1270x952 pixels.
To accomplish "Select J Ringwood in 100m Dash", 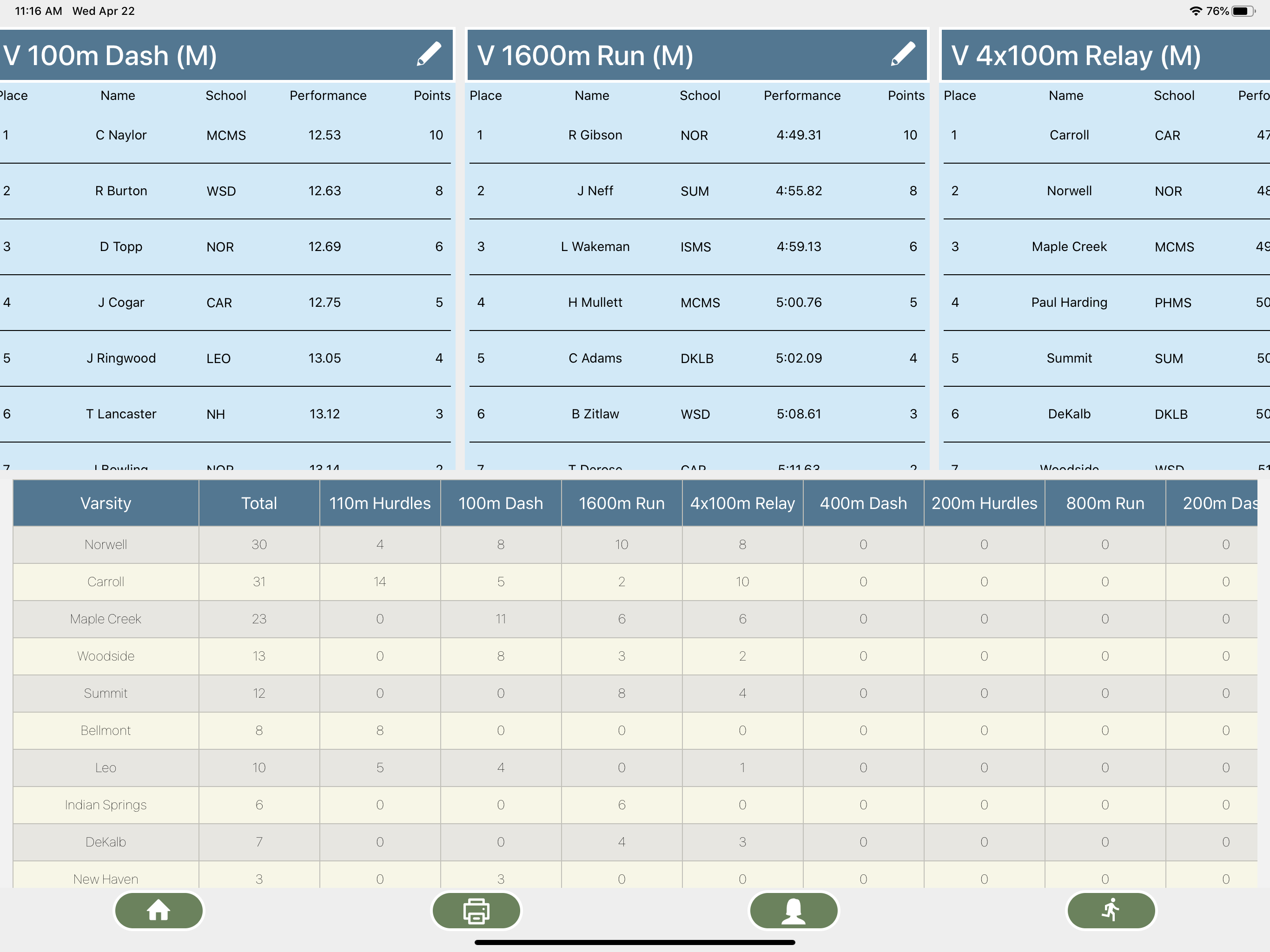I will (x=121, y=358).
